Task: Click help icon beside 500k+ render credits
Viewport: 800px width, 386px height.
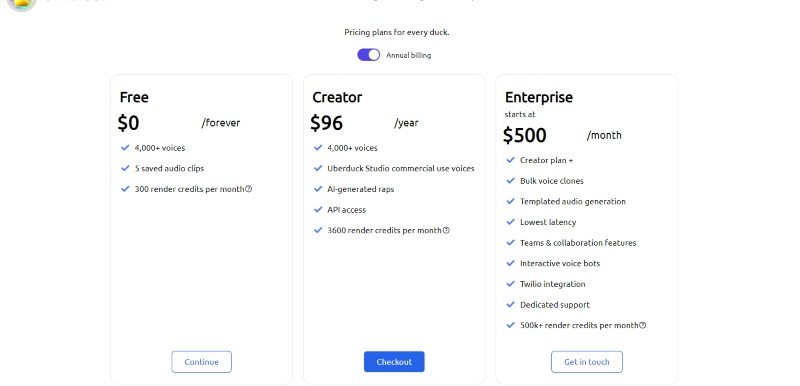Action: (643, 325)
